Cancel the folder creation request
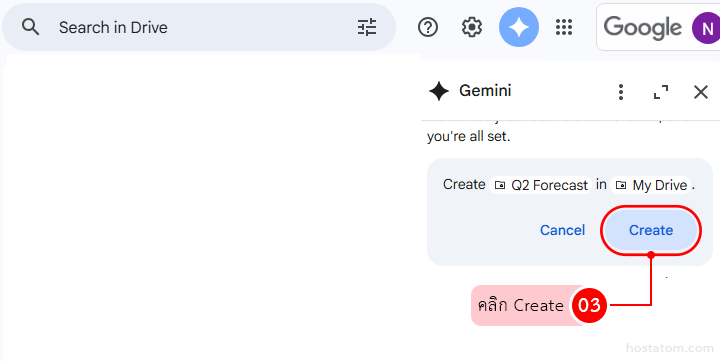Image resolution: width=720 pixels, height=361 pixels. pos(562,230)
